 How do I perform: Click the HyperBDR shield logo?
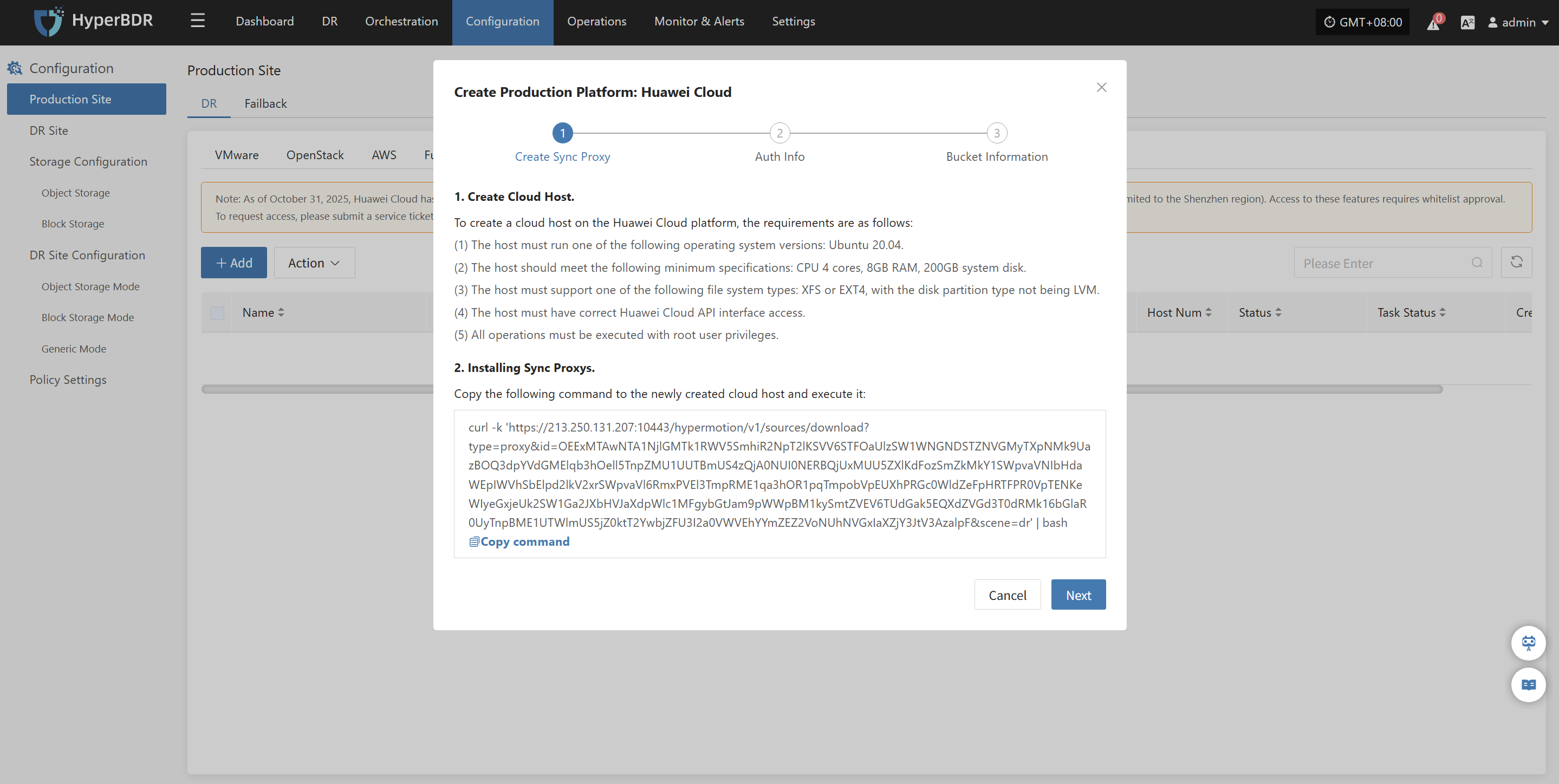[x=48, y=21]
